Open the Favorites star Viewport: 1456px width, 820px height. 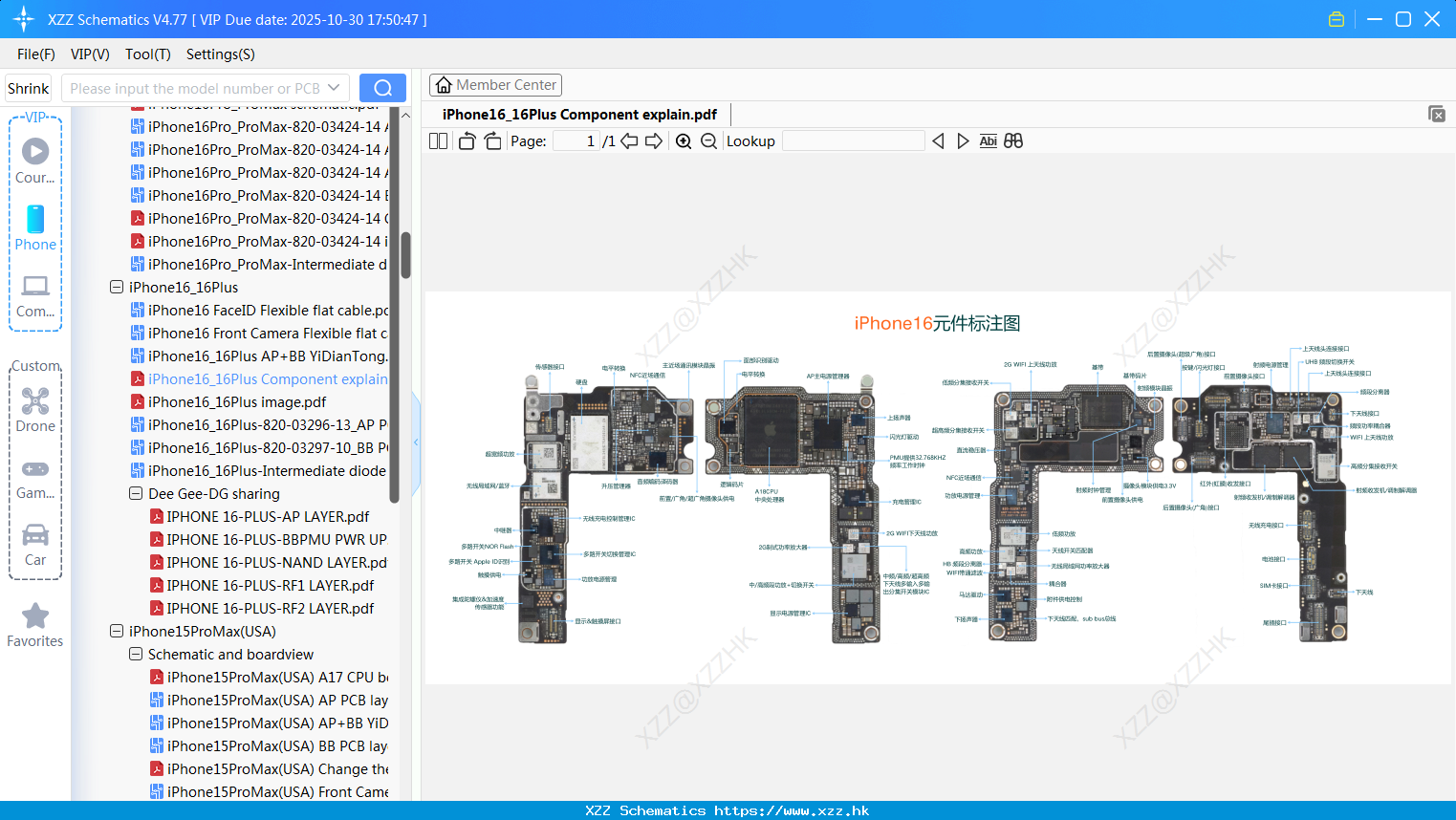pyautogui.click(x=35, y=625)
